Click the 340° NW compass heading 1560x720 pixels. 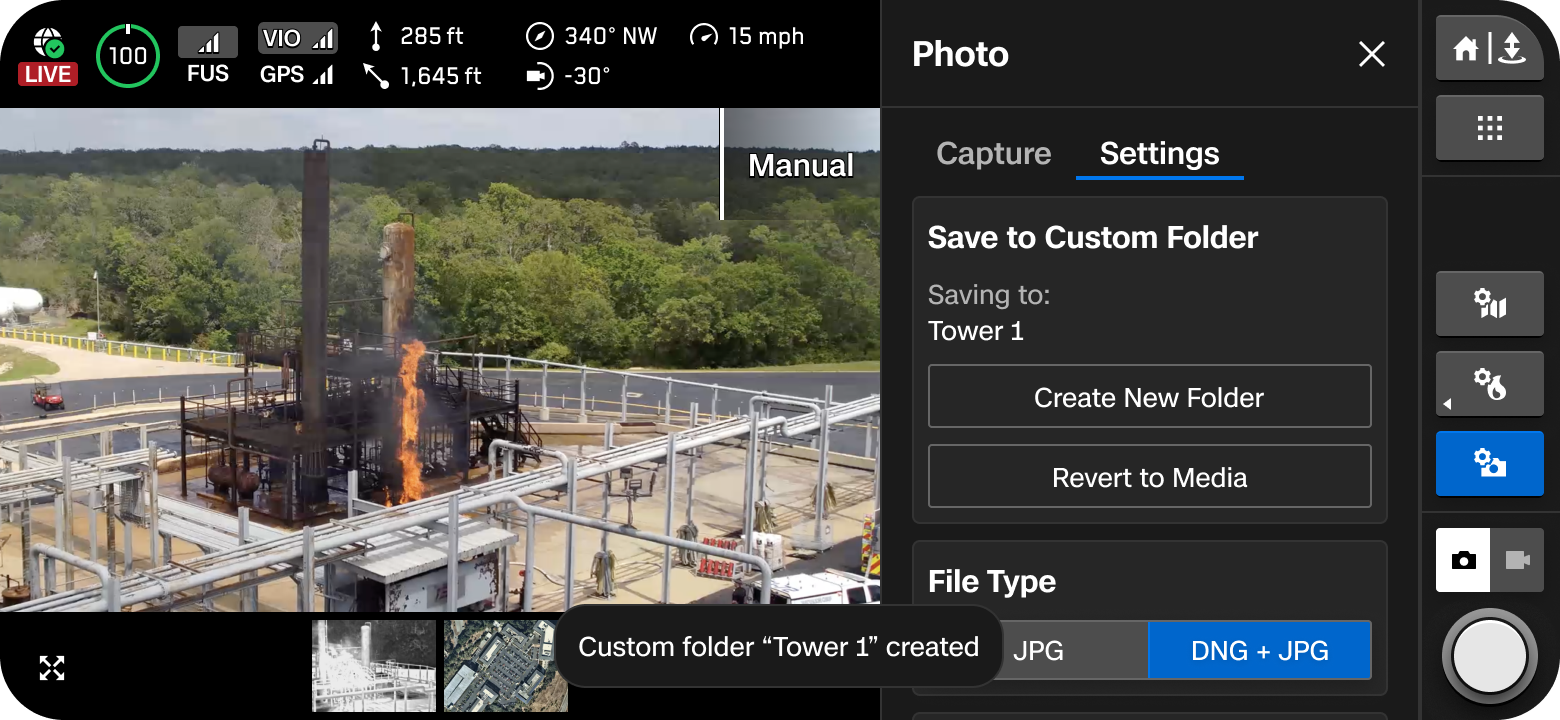click(592, 37)
